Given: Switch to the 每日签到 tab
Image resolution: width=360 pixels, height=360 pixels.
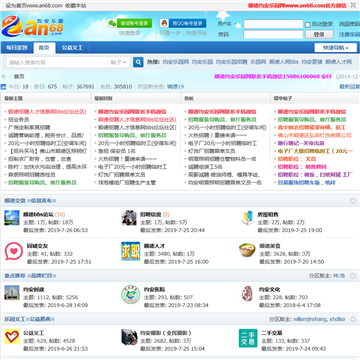Looking at the screenshot, I should pyautogui.click(x=17, y=48).
